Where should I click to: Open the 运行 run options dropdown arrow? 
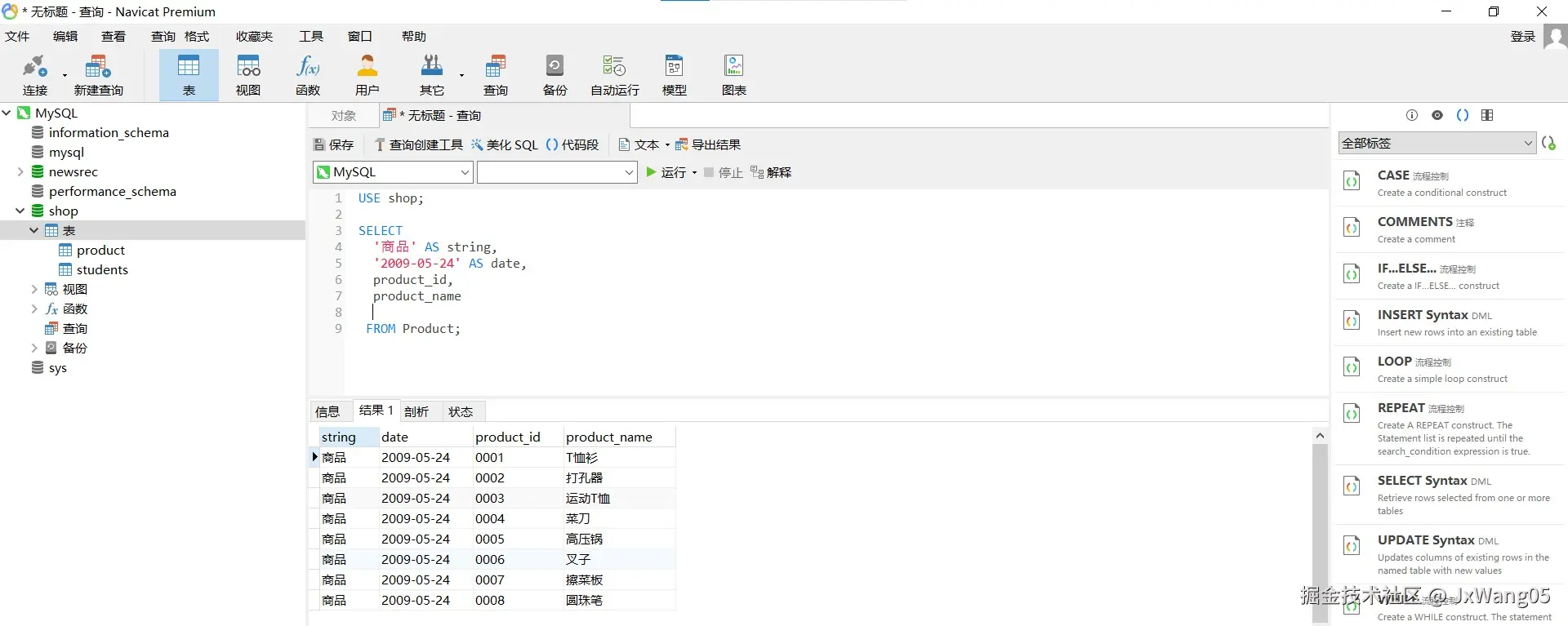pyautogui.click(x=694, y=173)
